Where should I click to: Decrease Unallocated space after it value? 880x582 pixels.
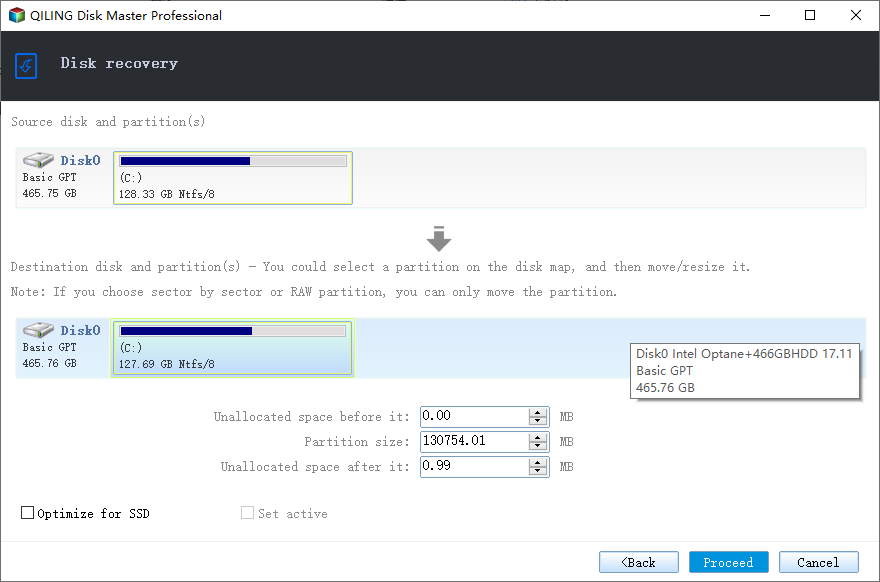click(x=538, y=471)
